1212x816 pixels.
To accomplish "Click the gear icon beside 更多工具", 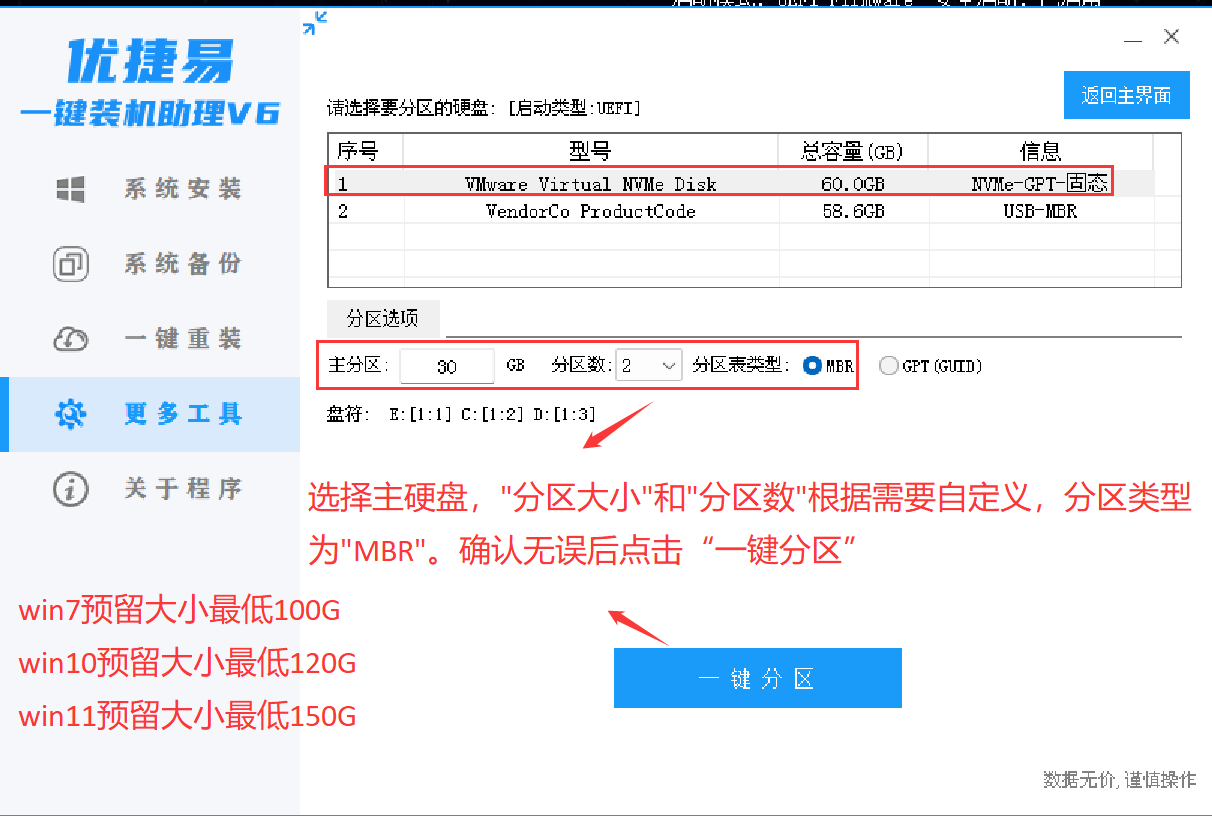I will pos(71,414).
